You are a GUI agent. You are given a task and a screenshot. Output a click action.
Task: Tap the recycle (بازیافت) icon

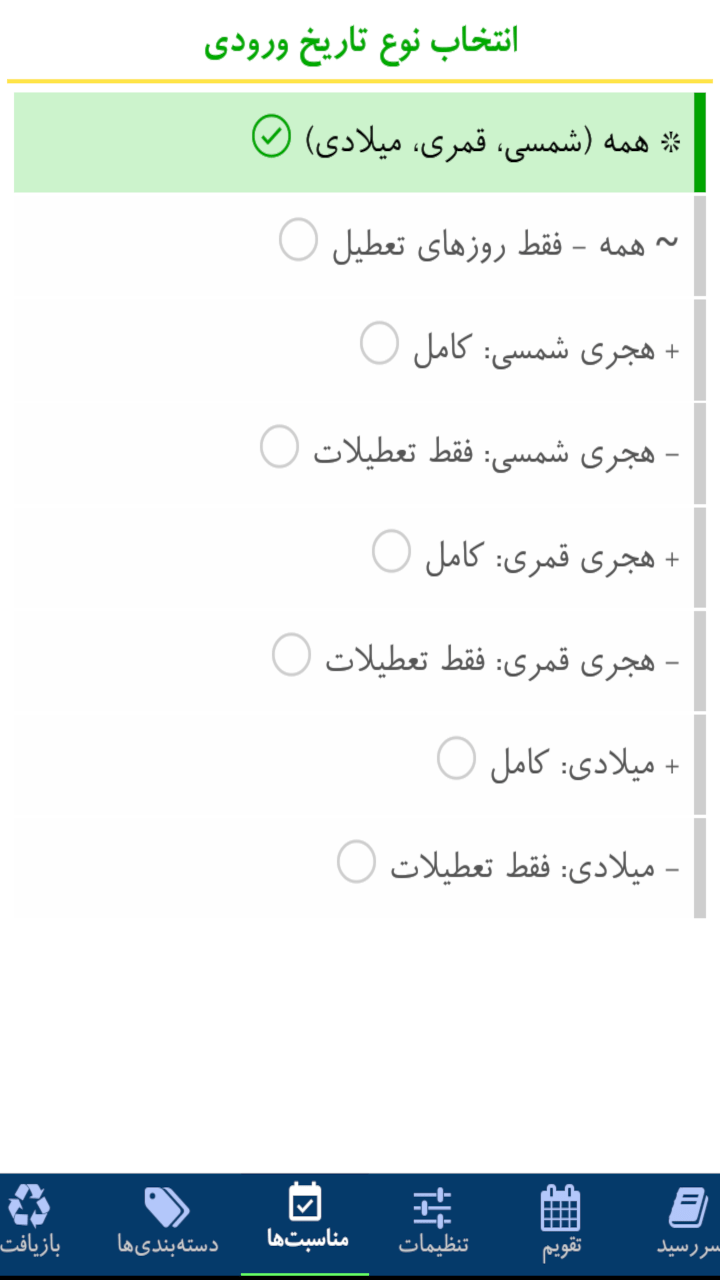tap(29, 1206)
